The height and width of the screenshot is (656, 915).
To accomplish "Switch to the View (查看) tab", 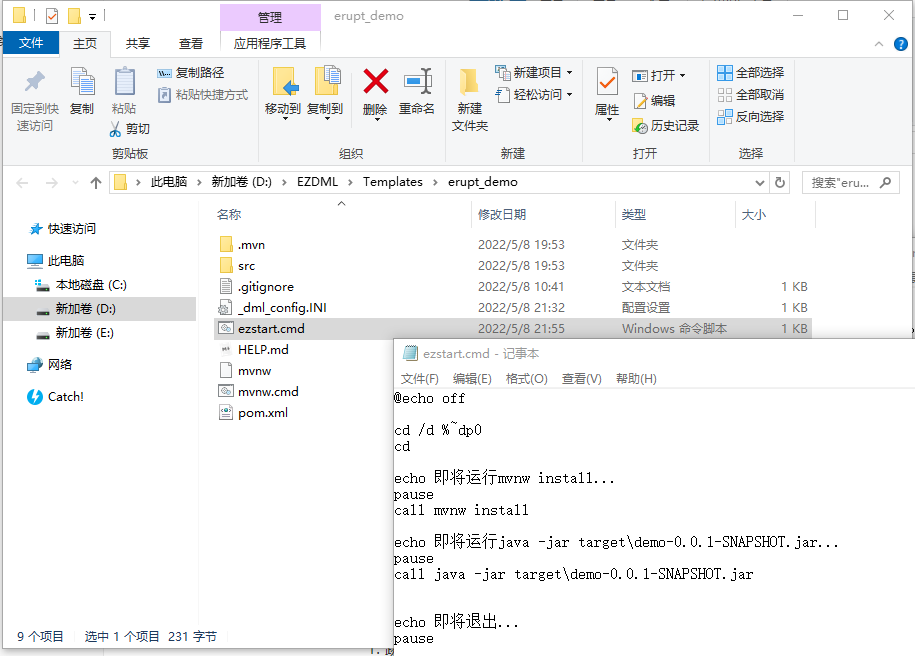I will [x=191, y=43].
